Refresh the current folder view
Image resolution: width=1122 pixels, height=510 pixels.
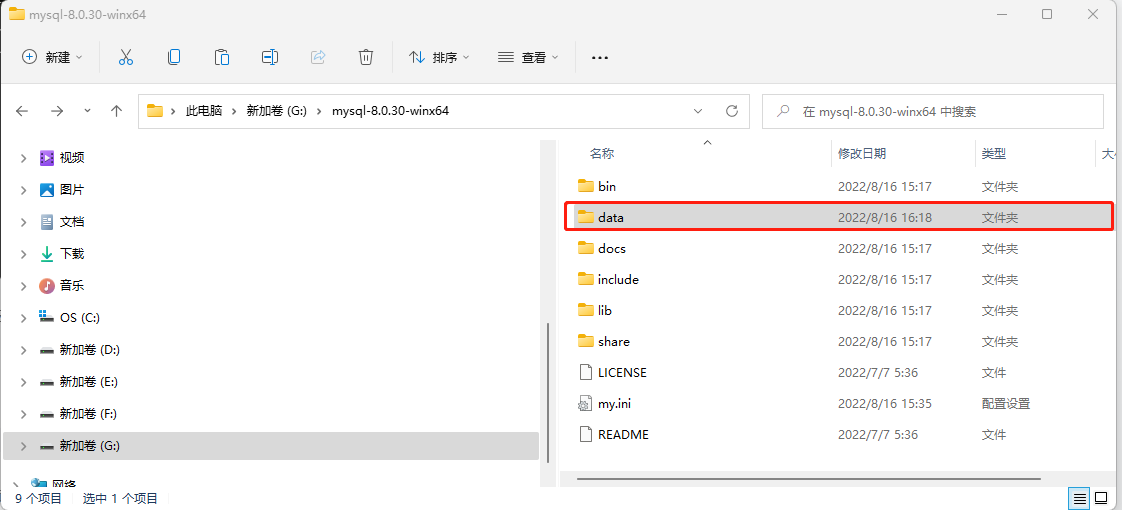click(x=731, y=111)
